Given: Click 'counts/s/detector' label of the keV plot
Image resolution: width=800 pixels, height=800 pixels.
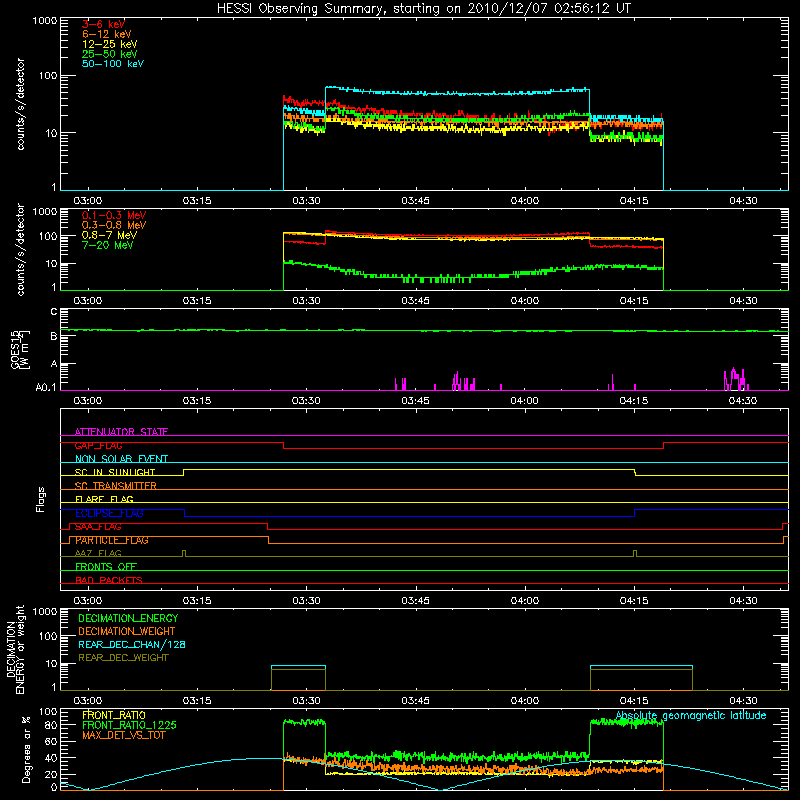Looking at the screenshot, I should pos(20,104).
